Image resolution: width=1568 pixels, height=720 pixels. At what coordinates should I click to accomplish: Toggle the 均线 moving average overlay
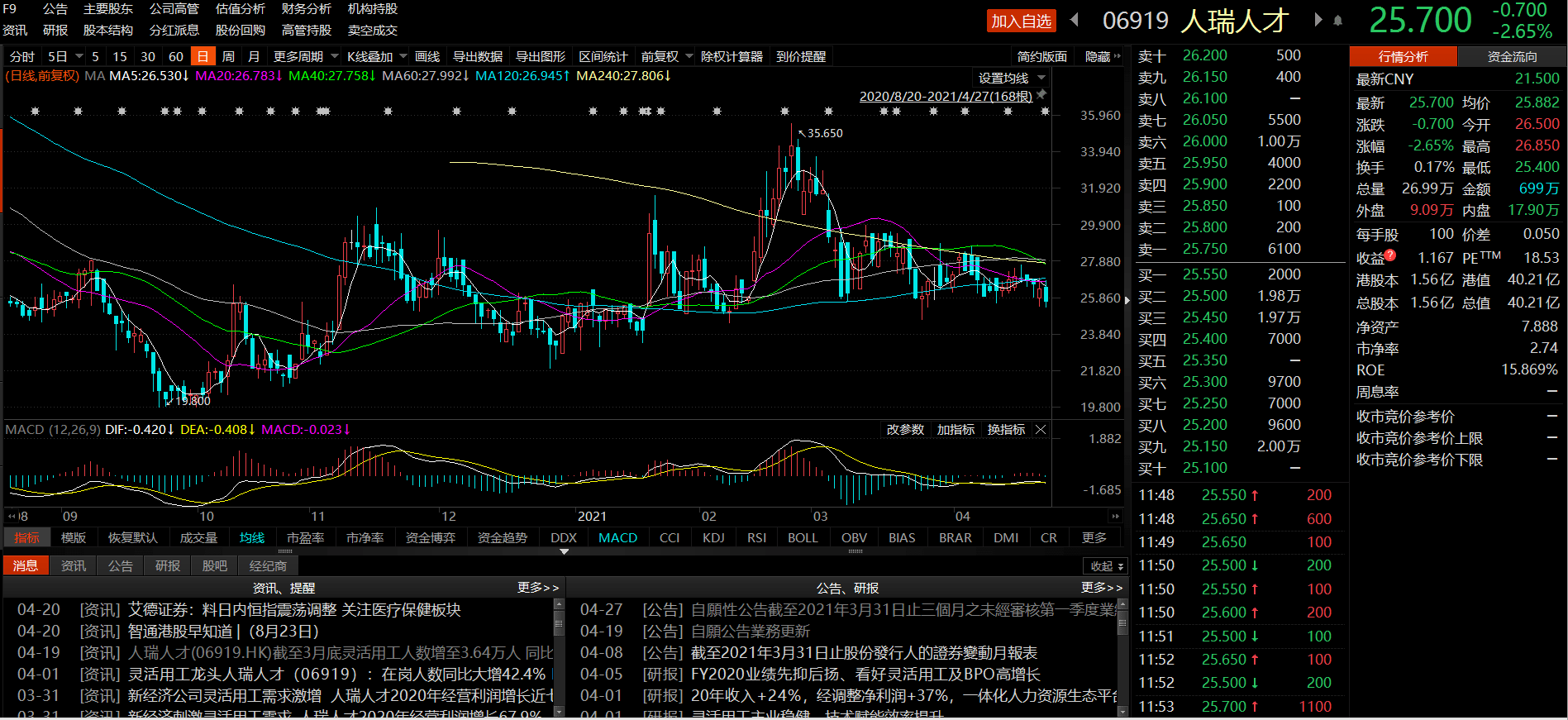[252, 538]
